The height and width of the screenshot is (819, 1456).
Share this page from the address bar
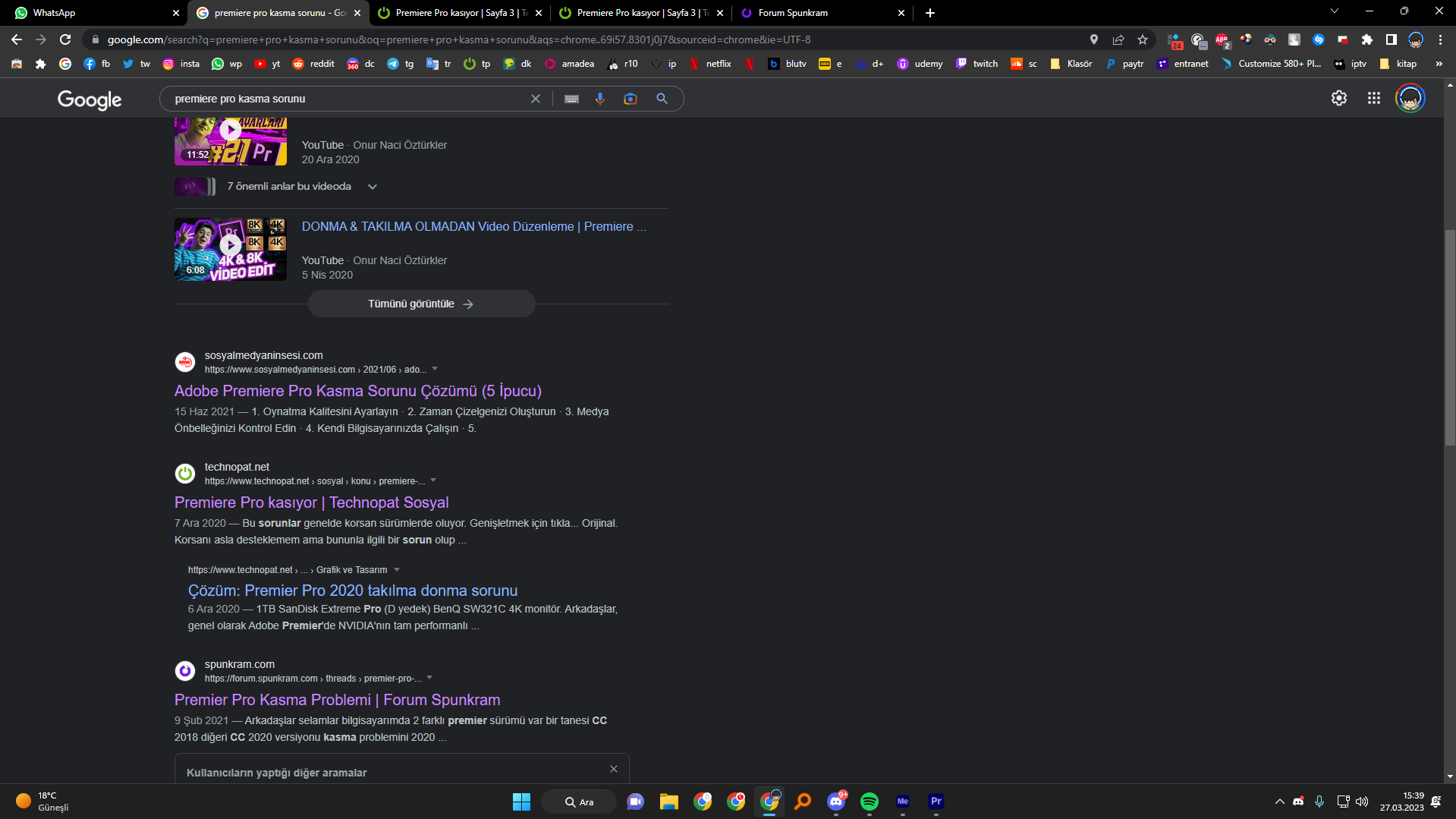(x=1118, y=39)
